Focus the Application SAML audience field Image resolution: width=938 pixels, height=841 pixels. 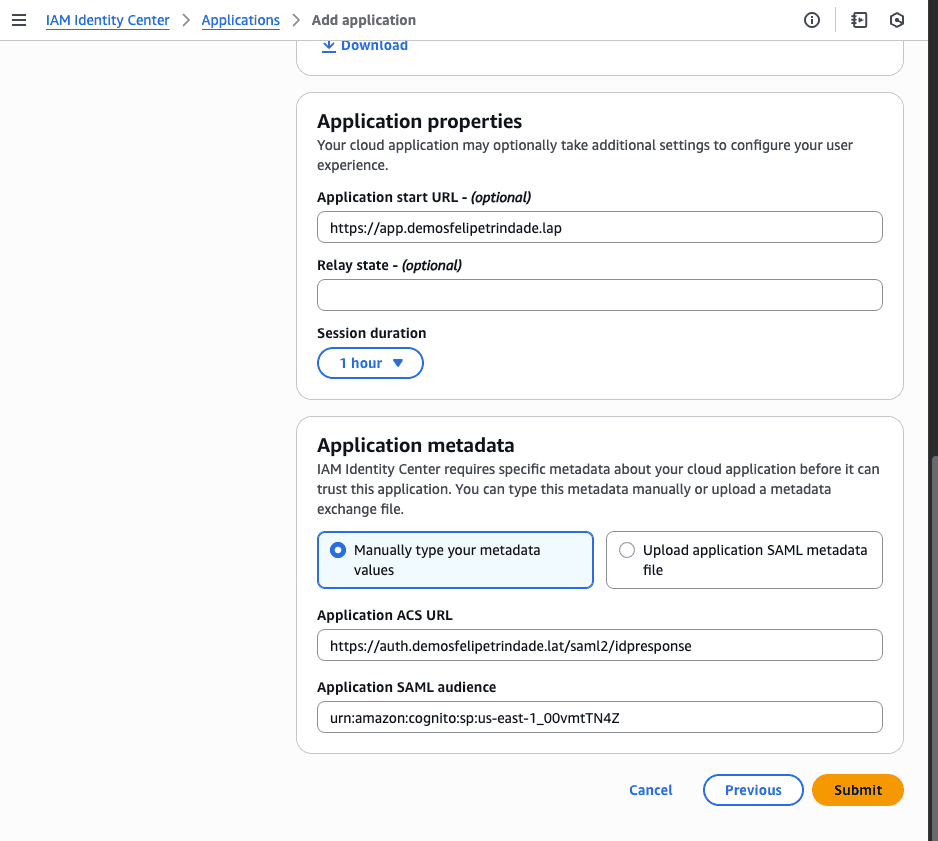tap(599, 717)
